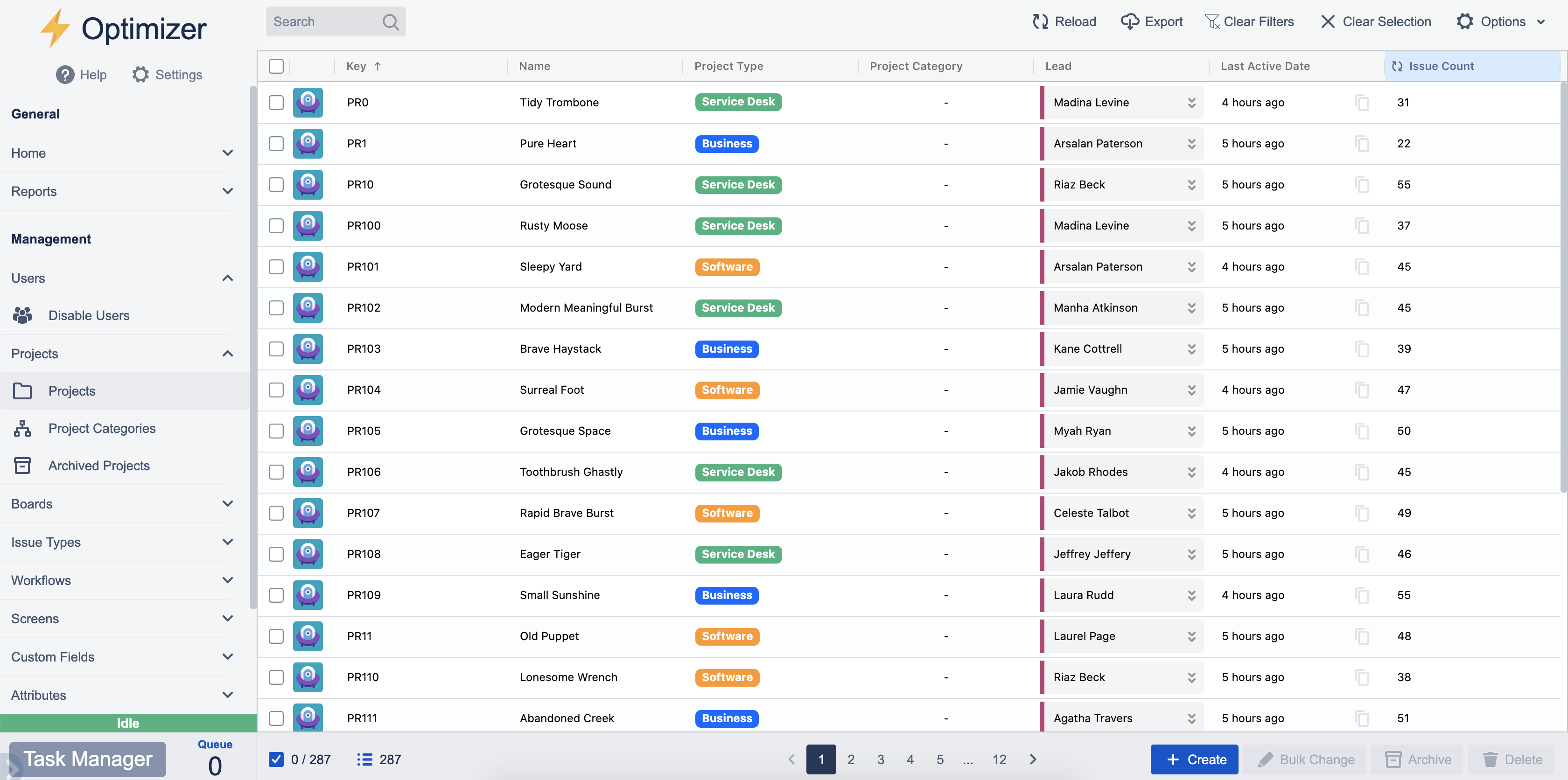This screenshot has width=1568, height=780.
Task: Go to page 3 in the pagination
Action: pyautogui.click(x=880, y=759)
